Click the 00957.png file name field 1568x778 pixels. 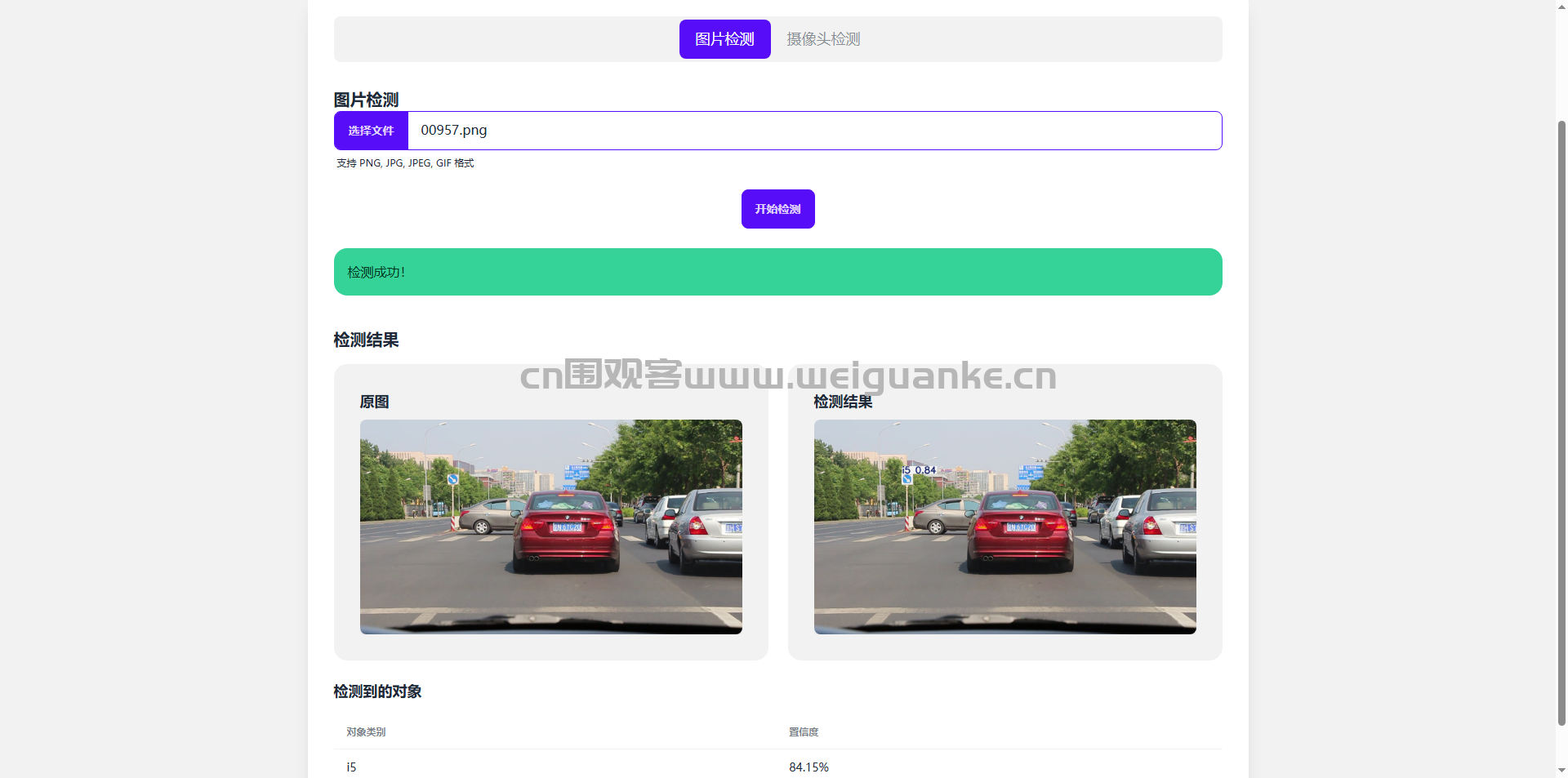point(813,131)
